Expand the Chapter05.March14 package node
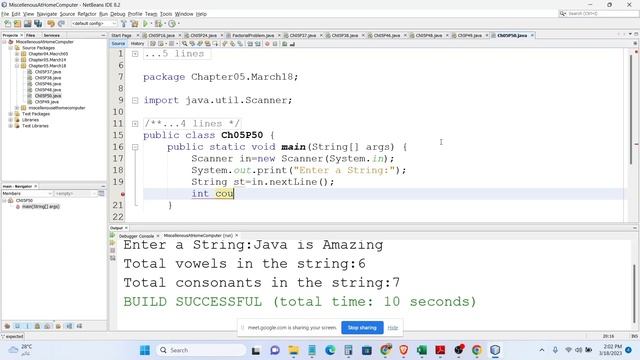640x360 pixels. pos(17,60)
